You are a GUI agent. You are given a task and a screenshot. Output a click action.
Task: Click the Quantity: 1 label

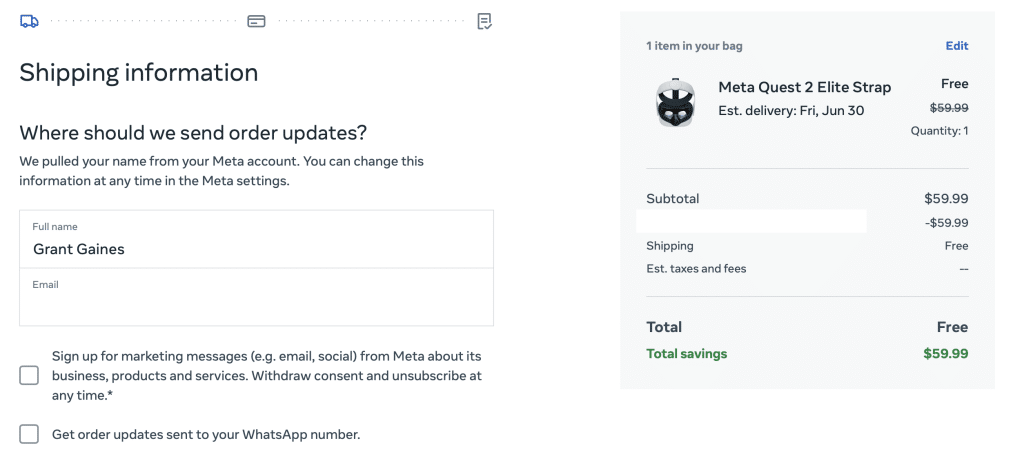click(940, 131)
